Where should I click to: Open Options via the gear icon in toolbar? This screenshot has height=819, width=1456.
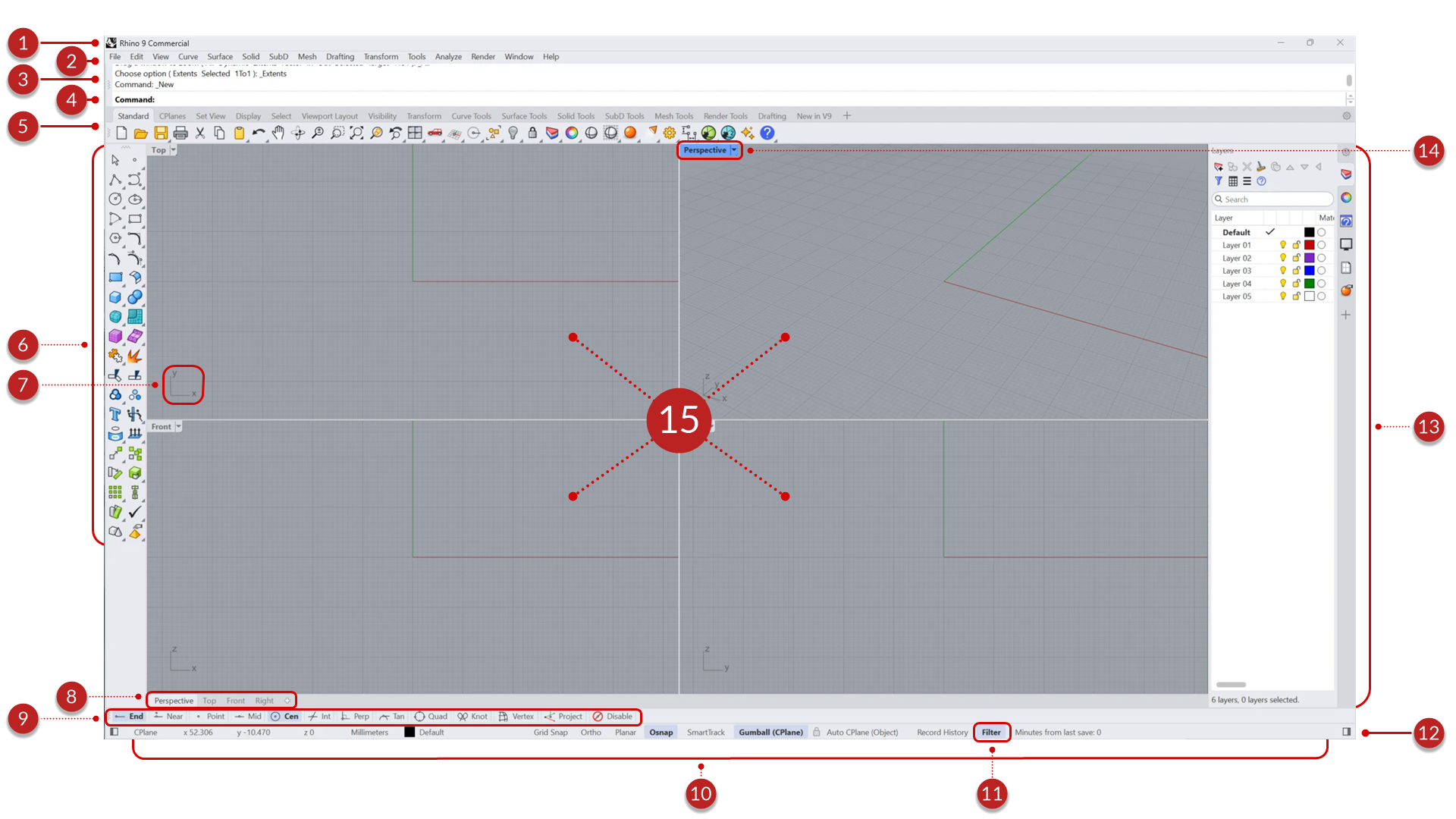coord(670,133)
